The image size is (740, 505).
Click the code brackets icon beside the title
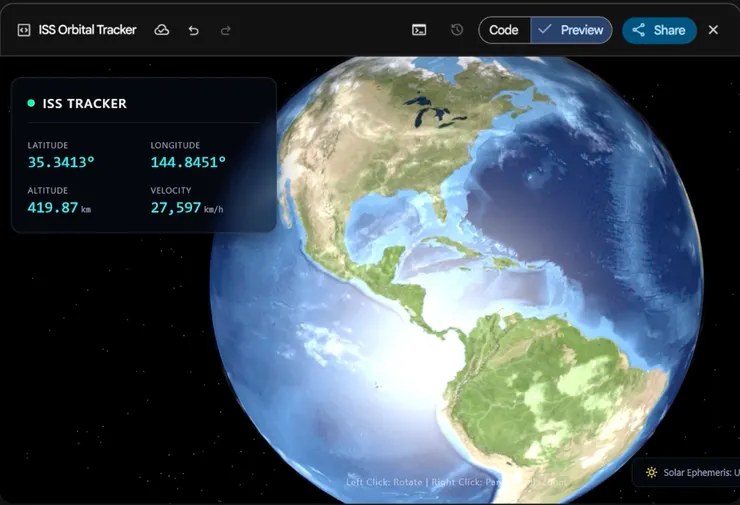click(x=24, y=30)
